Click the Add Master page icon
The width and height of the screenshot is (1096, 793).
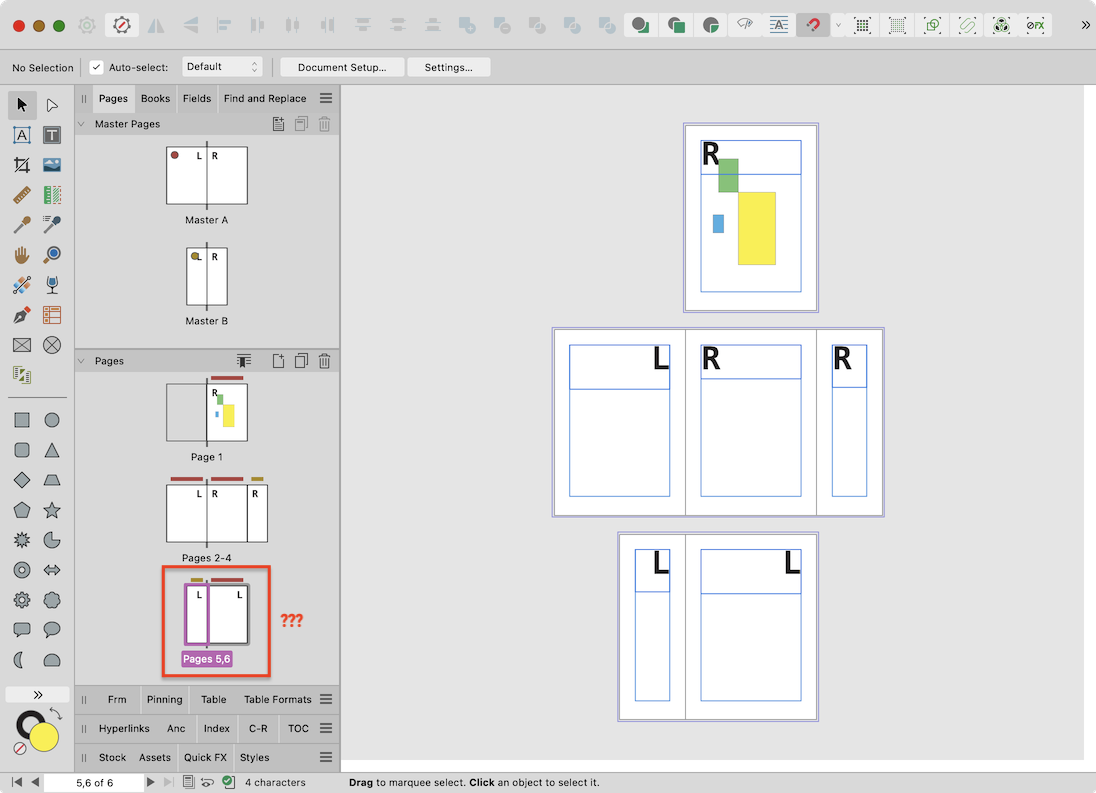point(279,125)
